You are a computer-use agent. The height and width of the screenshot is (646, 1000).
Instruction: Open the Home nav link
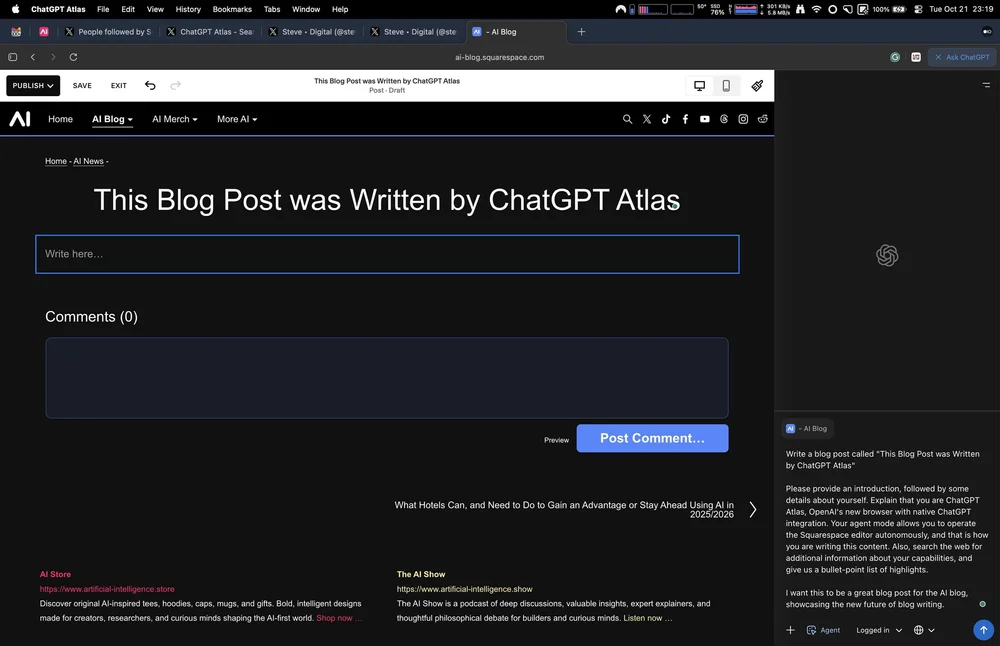(x=61, y=119)
